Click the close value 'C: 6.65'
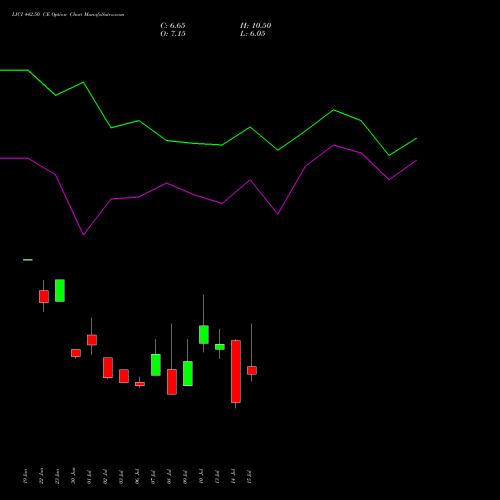The image size is (500, 500). pos(173,26)
